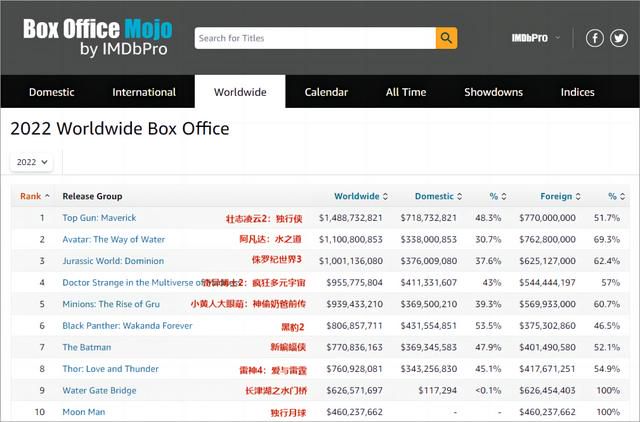
Task: Click the Box Office Mojo logo
Action: tap(98, 37)
